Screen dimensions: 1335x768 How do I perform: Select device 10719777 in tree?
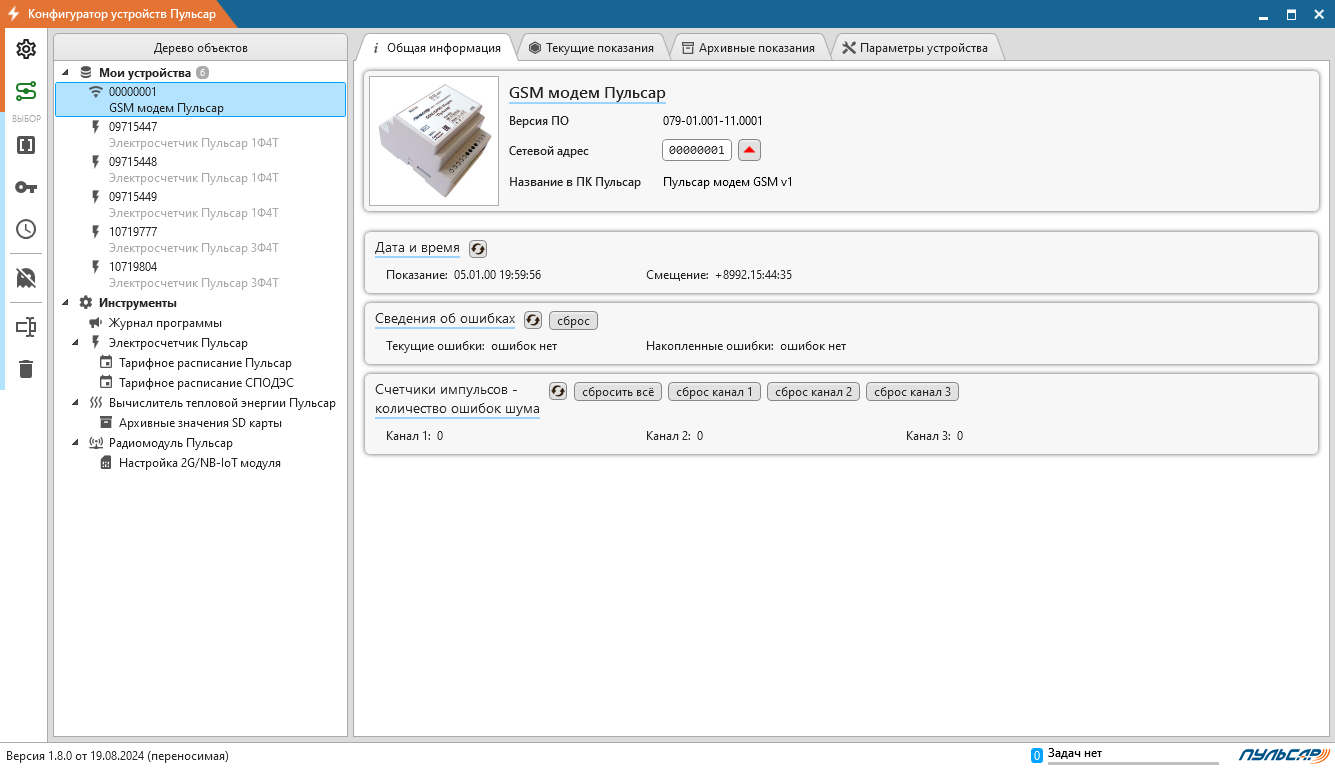(x=200, y=240)
